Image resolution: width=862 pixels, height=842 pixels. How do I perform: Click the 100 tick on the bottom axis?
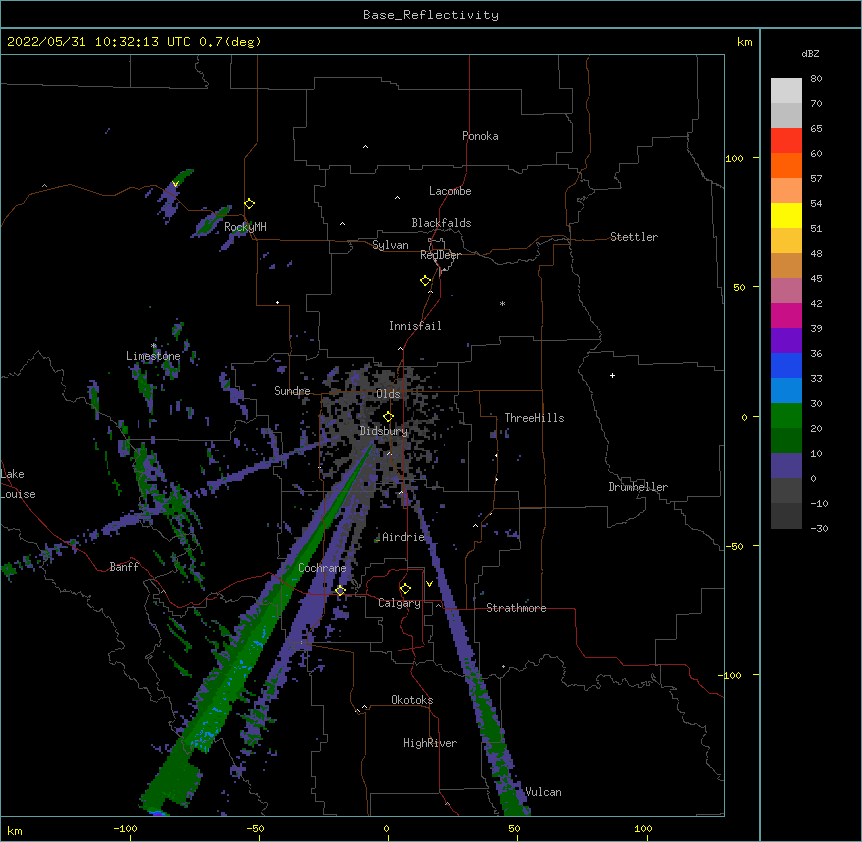tap(643, 828)
